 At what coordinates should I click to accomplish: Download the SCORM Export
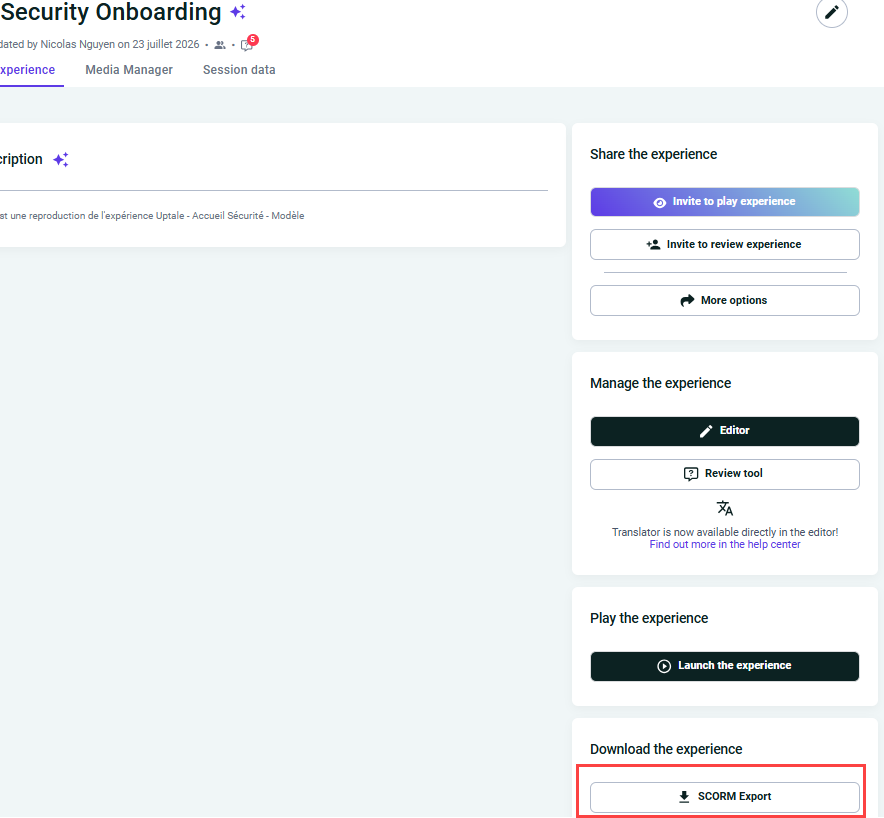pyautogui.click(x=724, y=797)
